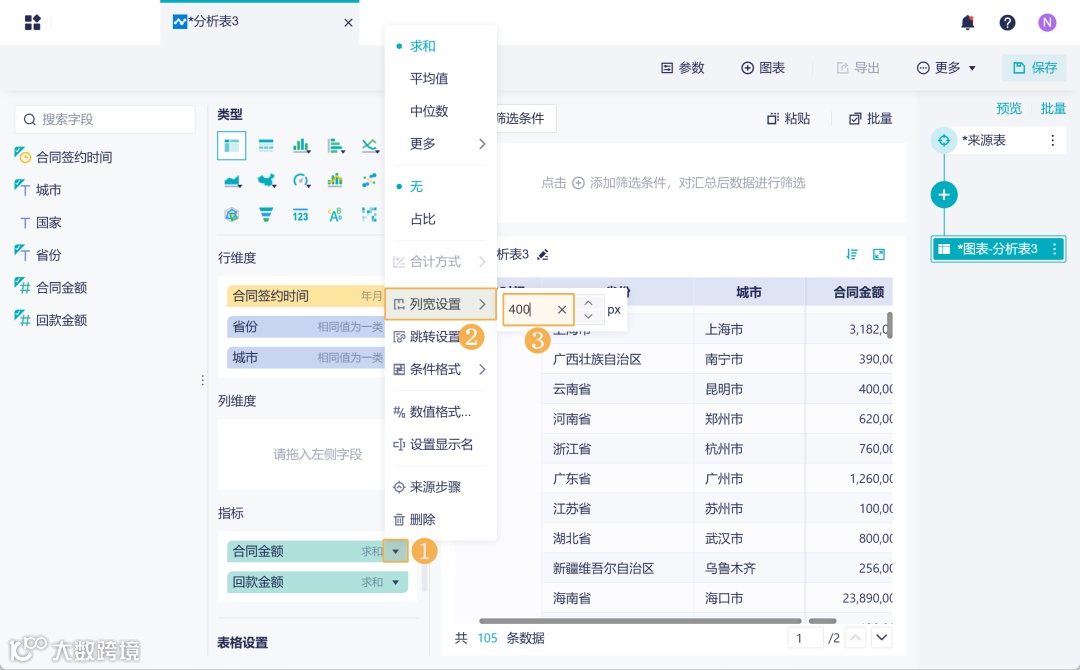Image resolution: width=1080 pixels, height=670 pixels.
Task: Select the 123 numeric card chart type
Action: point(301,214)
